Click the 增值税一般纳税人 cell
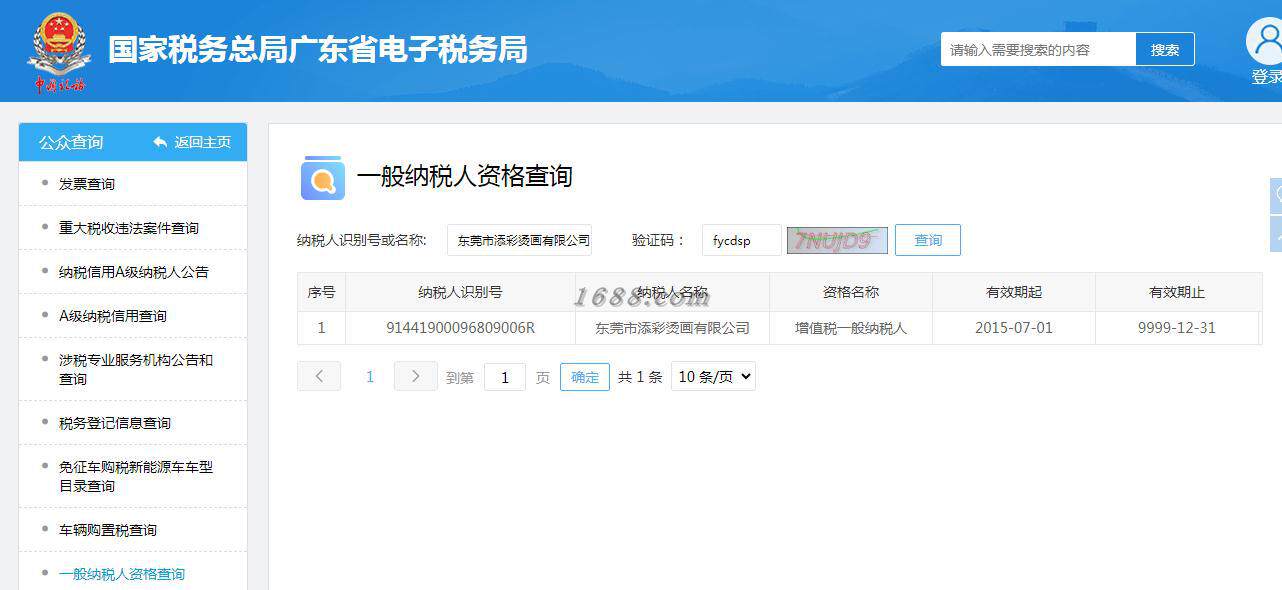This screenshot has height=590, width=1282. [x=851, y=327]
